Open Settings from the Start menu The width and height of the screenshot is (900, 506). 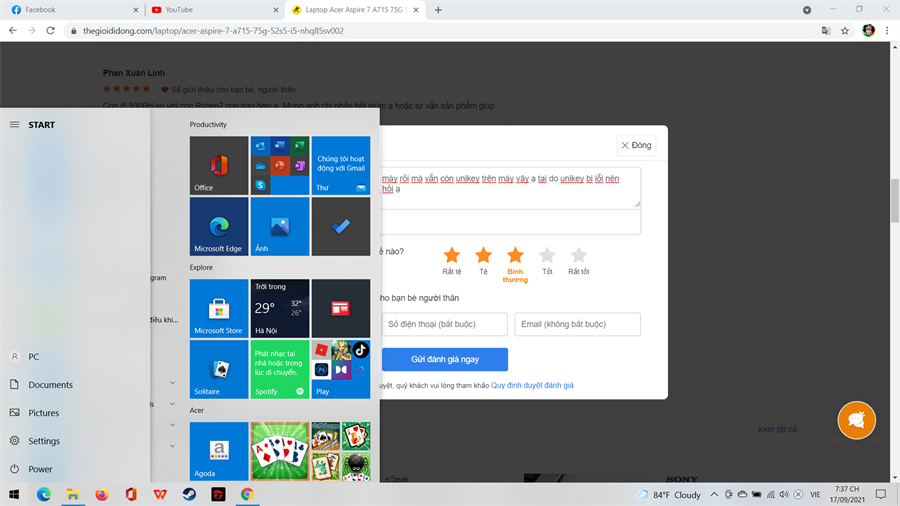click(x=43, y=441)
